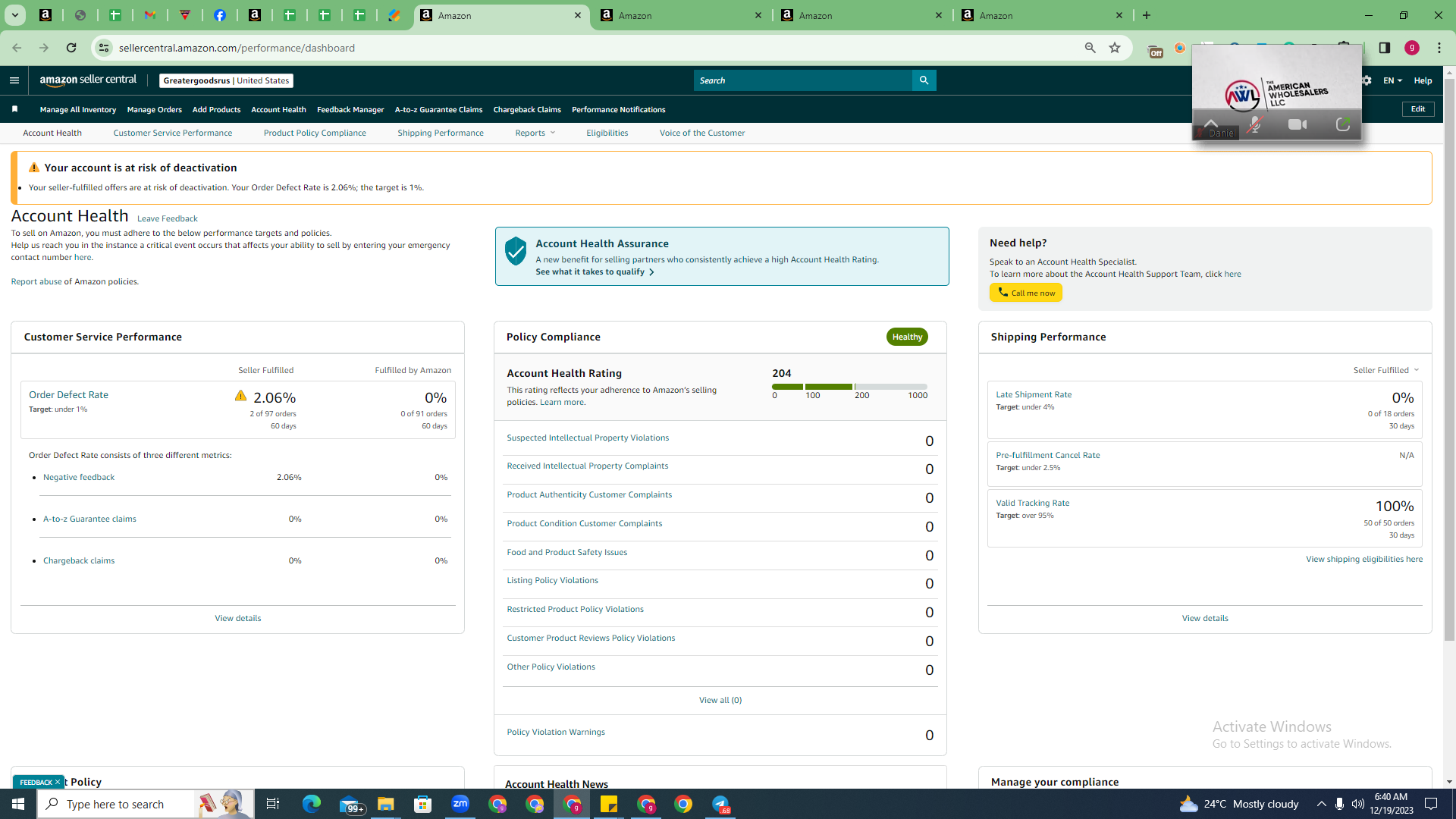Click the Account Health Assurance shield icon
The height and width of the screenshot is (819, 1456).
pyautogui.click(x=516, y=251)
